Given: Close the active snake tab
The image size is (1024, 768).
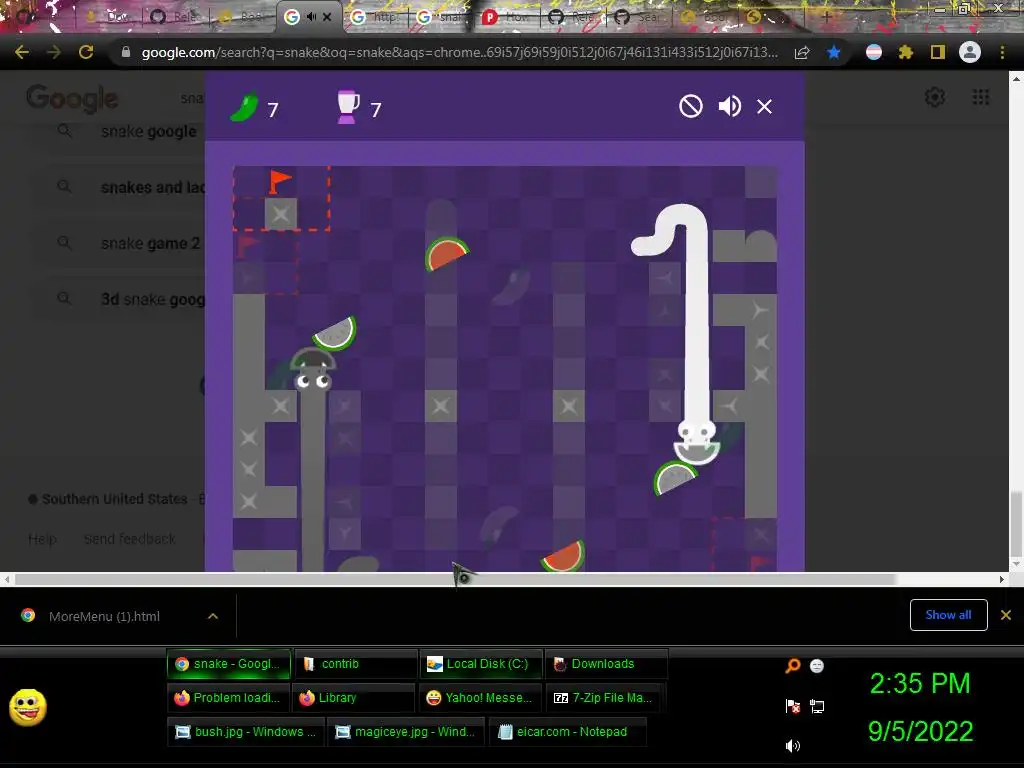Looking at the screenshot, I should [x=327, y=17].
